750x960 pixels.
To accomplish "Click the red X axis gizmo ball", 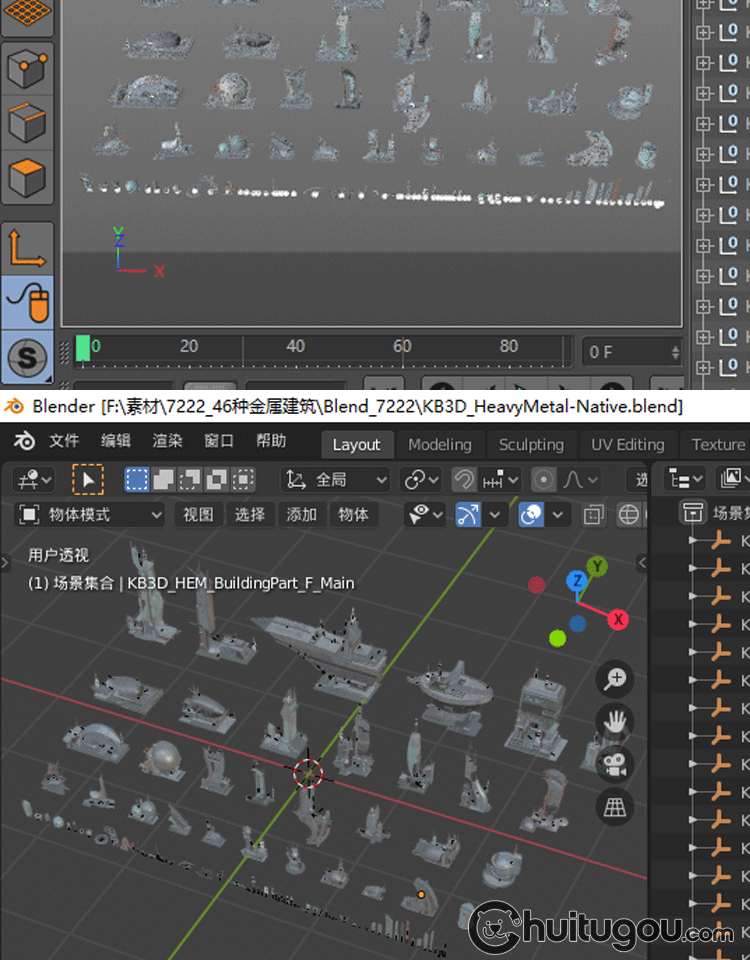I will (x=618, y=619).
